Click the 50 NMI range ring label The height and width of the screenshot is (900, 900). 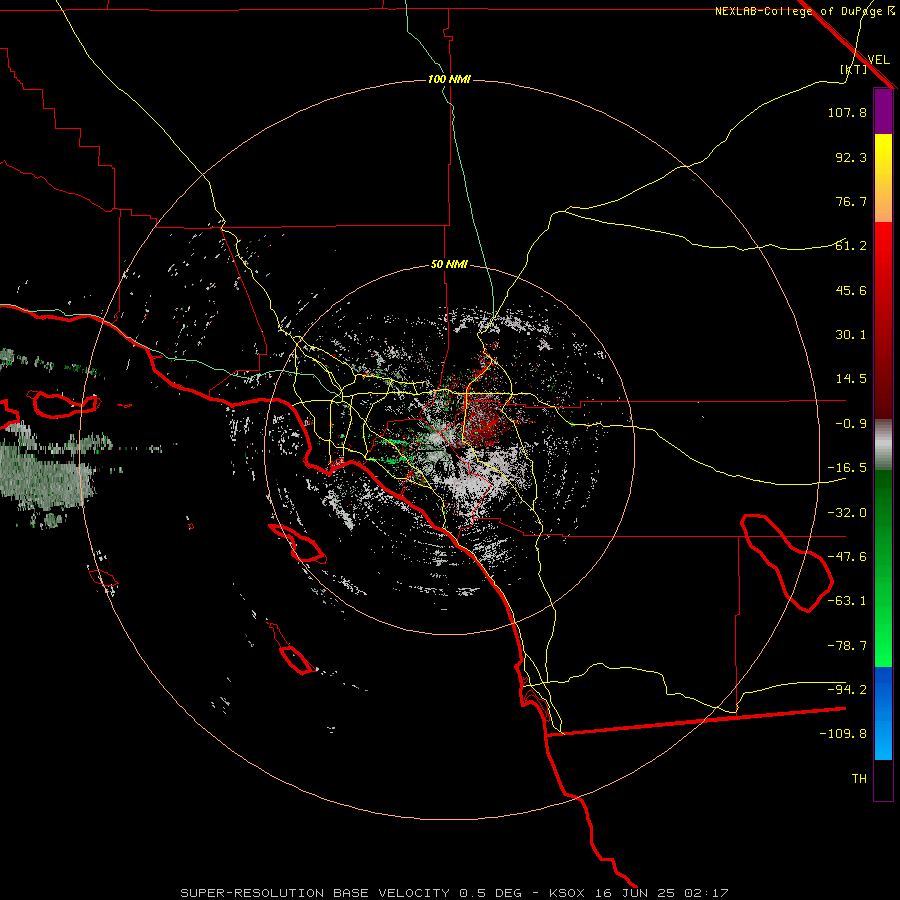pyautogui.click(x=449, y=264)
